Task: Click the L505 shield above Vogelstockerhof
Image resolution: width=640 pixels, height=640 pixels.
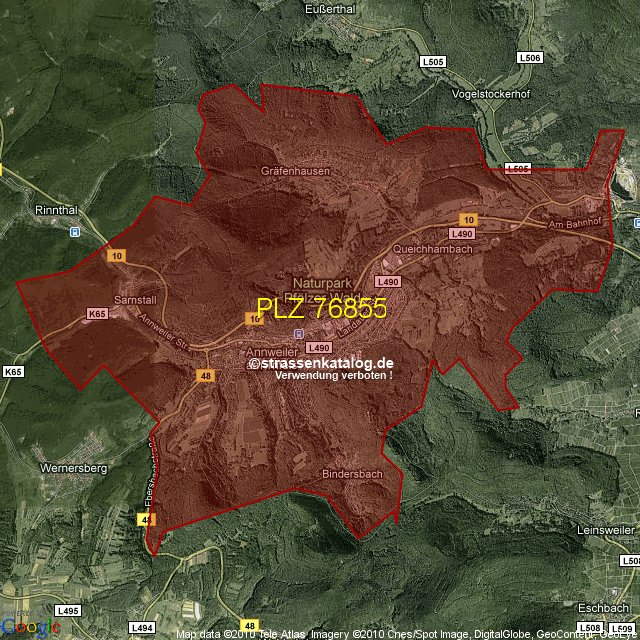Action: click(x=432, y=61)
